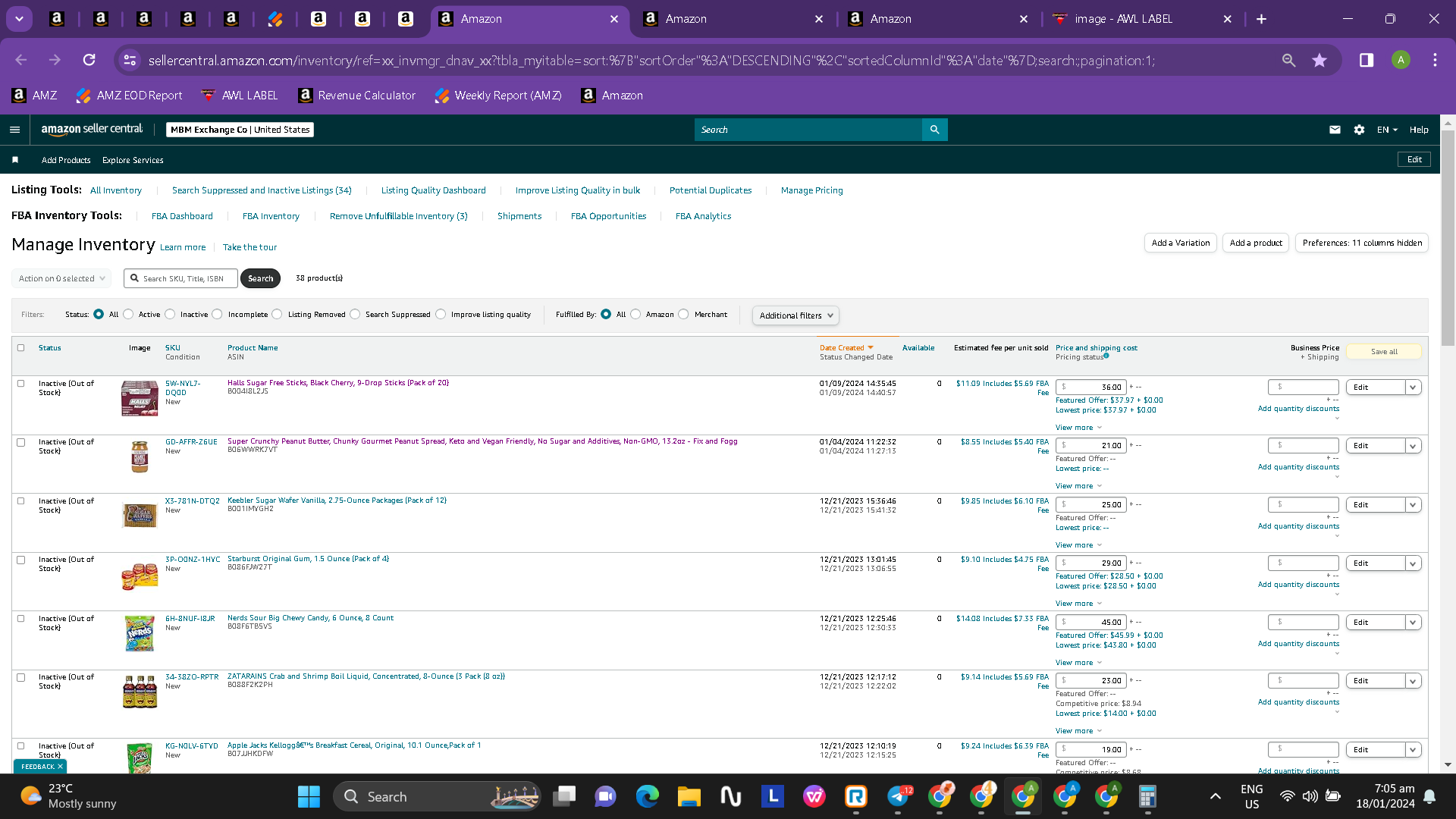Click Add quantity discounts for Starburst row
Screen dimensions: 1456x819
tap(1298, 585)
